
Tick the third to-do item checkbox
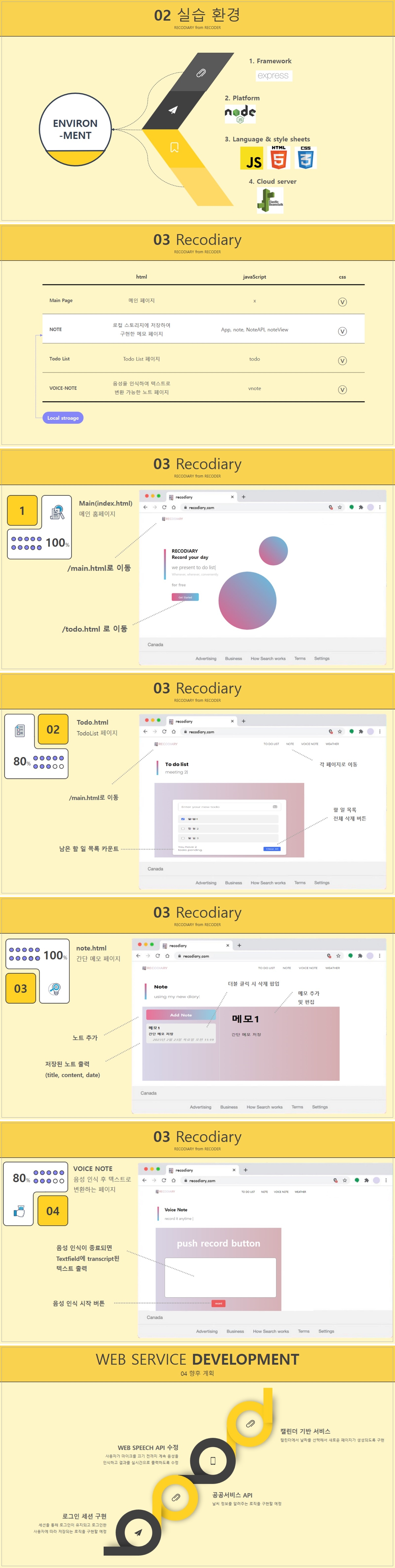point(183,838)
